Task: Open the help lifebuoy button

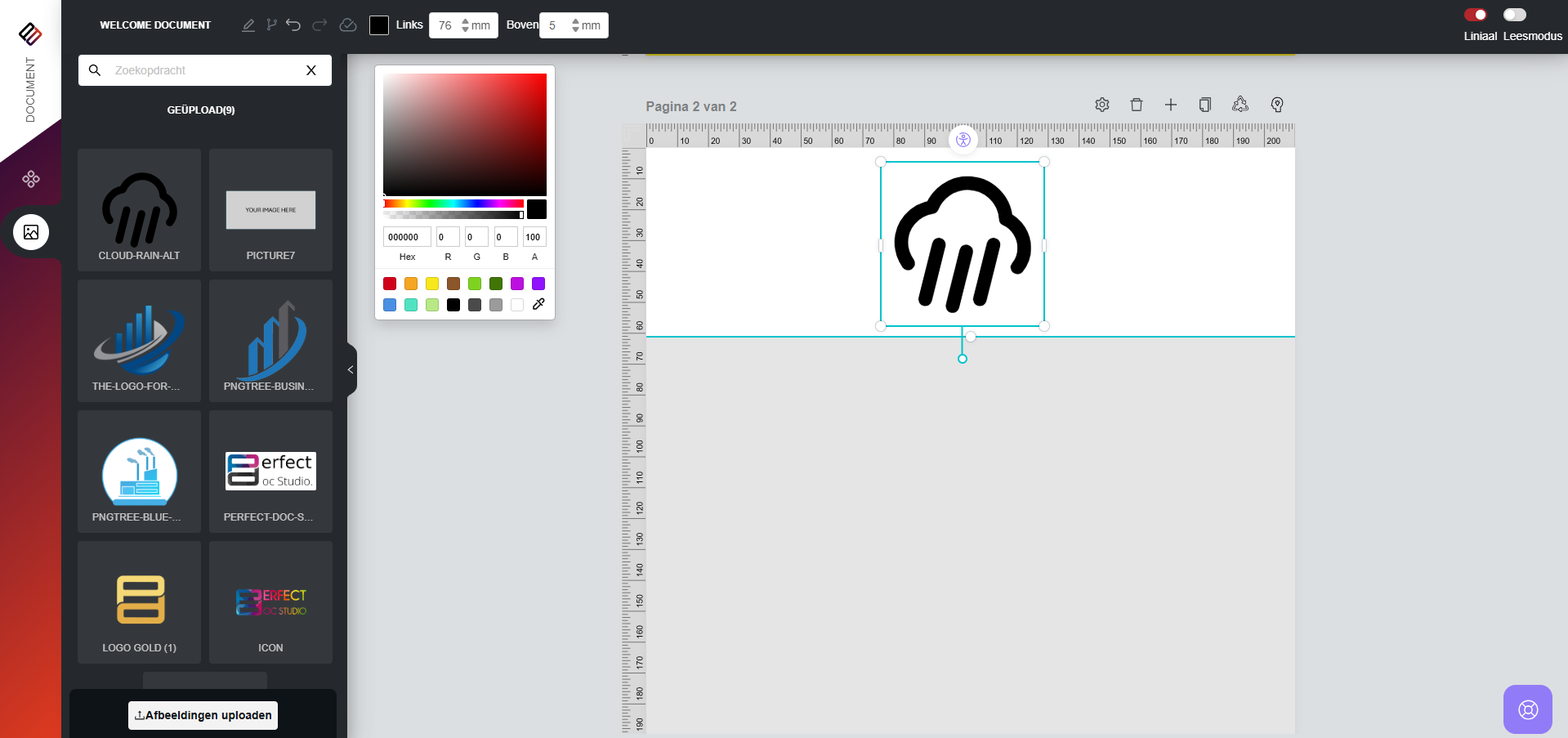Action: [x=1527, y=709]
